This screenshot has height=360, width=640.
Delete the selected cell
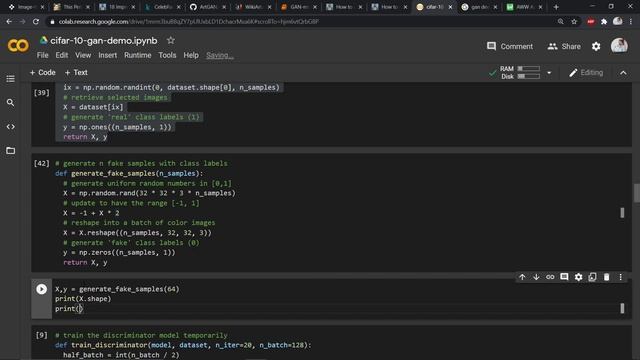coord(607,277)
